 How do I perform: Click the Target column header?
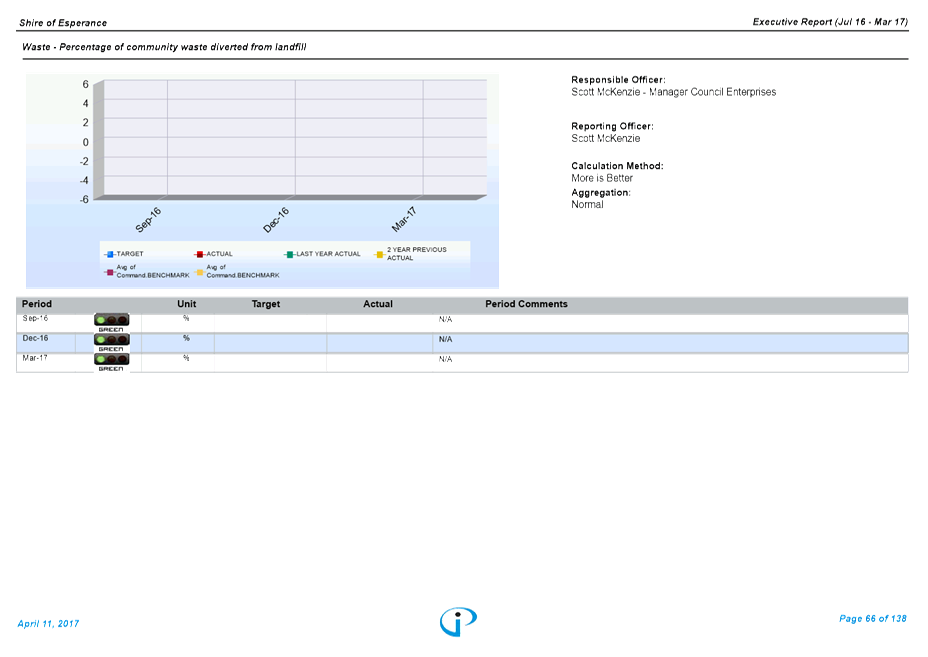[x=266, y=304]
